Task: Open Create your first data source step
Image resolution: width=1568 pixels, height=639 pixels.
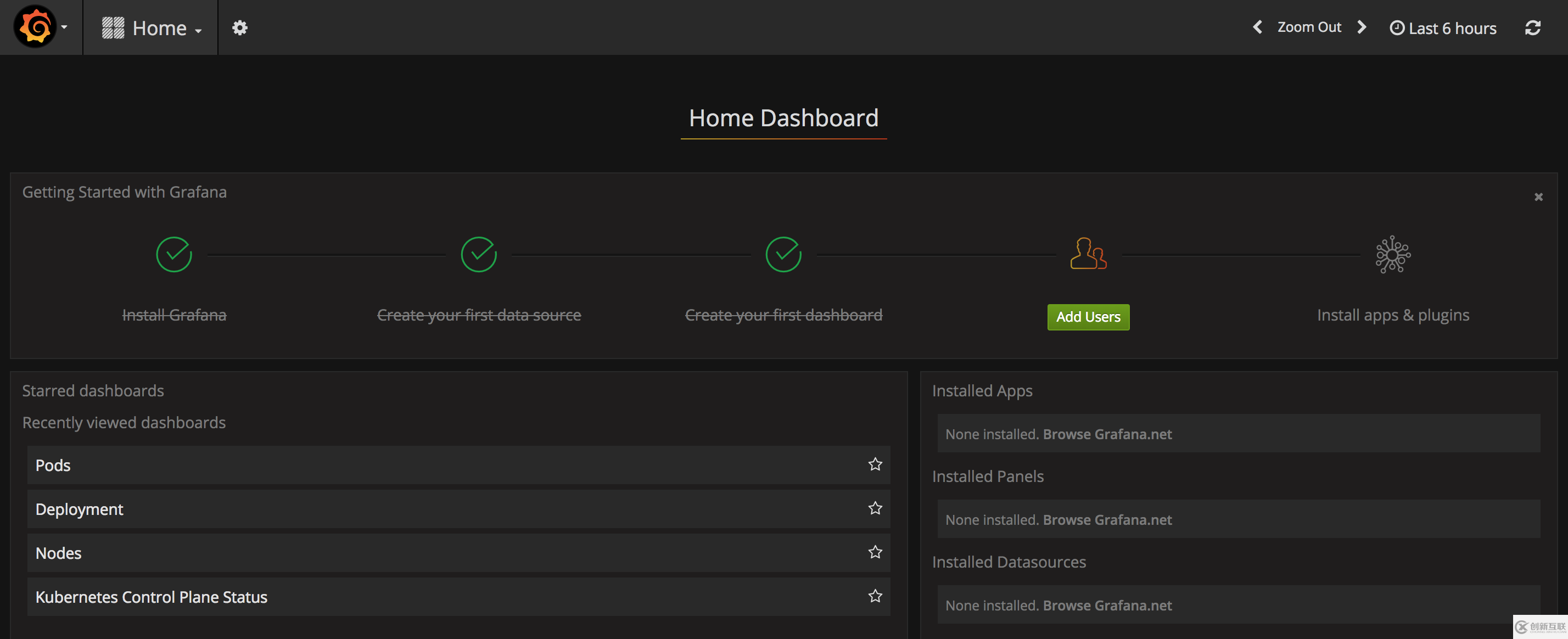Action: (x=478, y=315)
